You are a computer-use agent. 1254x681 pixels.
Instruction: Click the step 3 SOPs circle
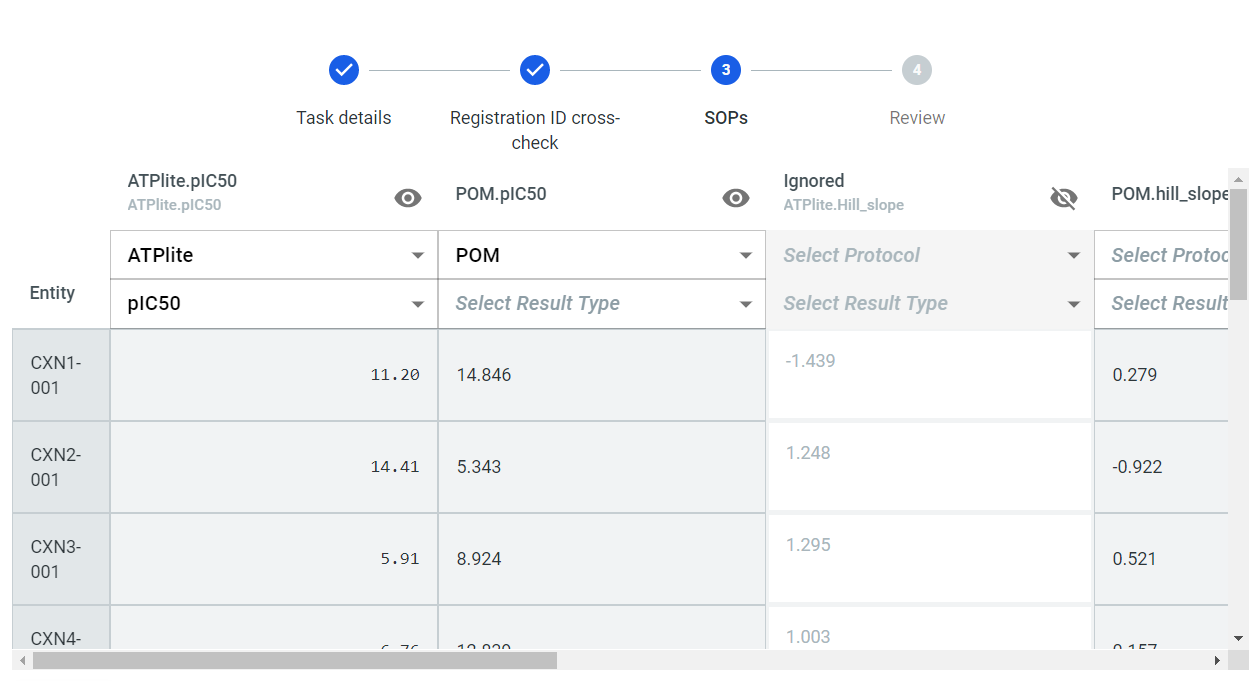coord(726,70)
